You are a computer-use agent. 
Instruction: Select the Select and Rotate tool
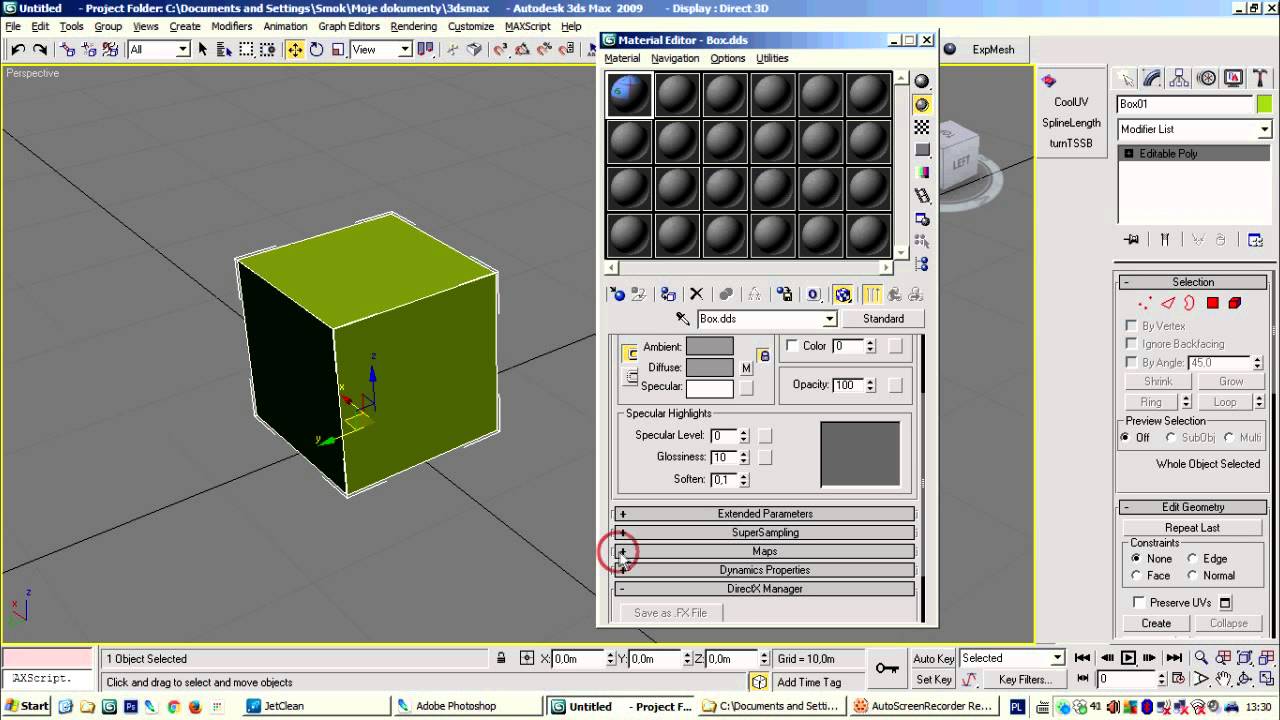click(316, 49)
